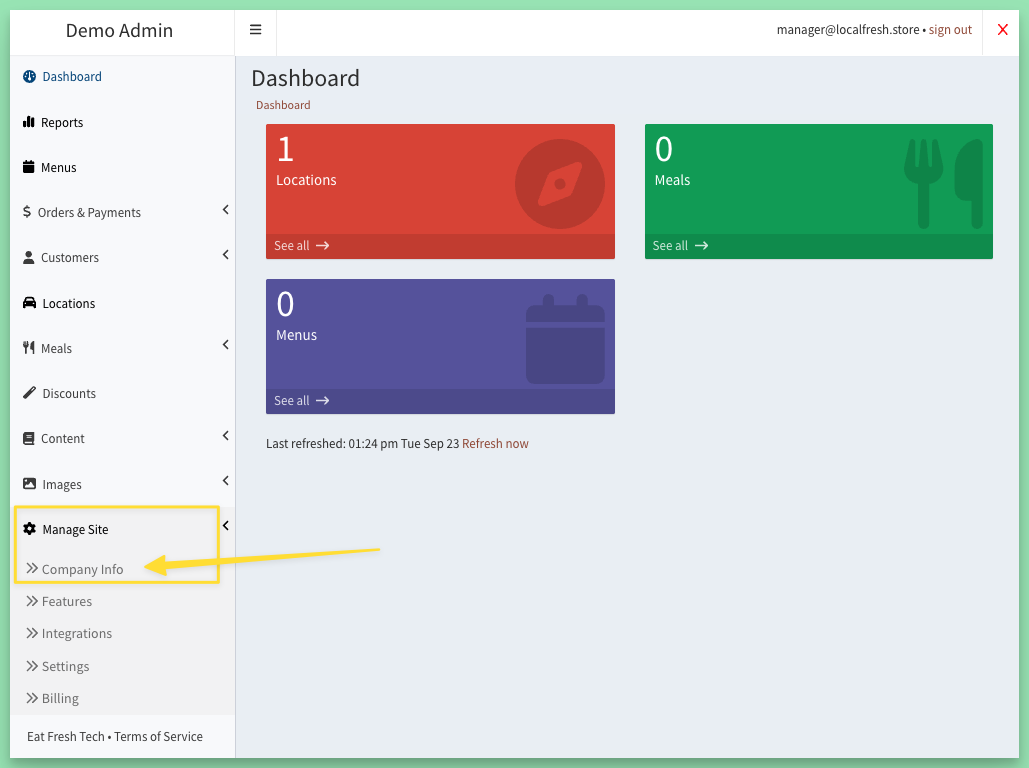The height and width of the screenshot is (768, 1029).
Task: Click the Content book icon
Action: tap(29, 438)
